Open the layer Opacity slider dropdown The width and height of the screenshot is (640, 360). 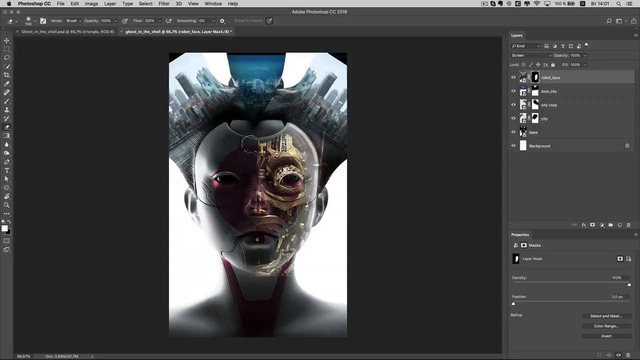click(x=585, y=56)
